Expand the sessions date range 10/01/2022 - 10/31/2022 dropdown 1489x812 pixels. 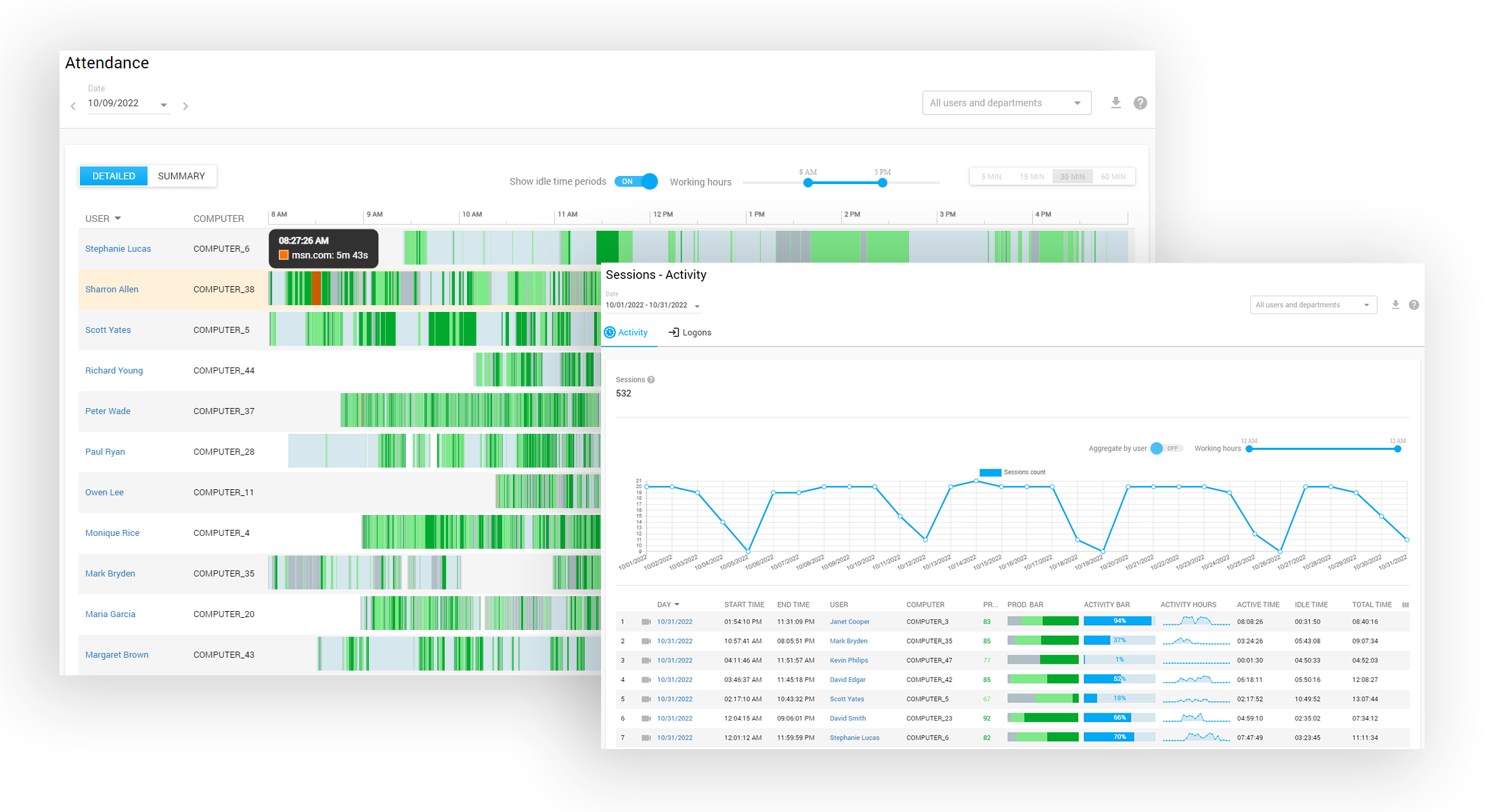click(x=697, y=306)
